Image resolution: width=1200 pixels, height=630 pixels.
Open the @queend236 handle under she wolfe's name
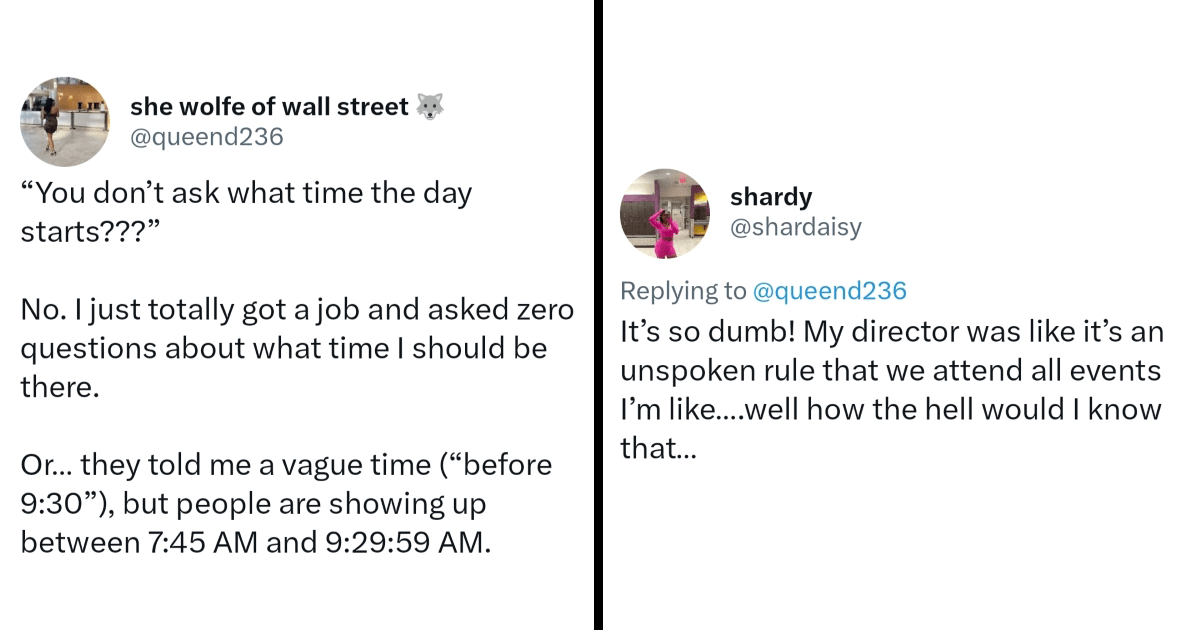point(207,136)
